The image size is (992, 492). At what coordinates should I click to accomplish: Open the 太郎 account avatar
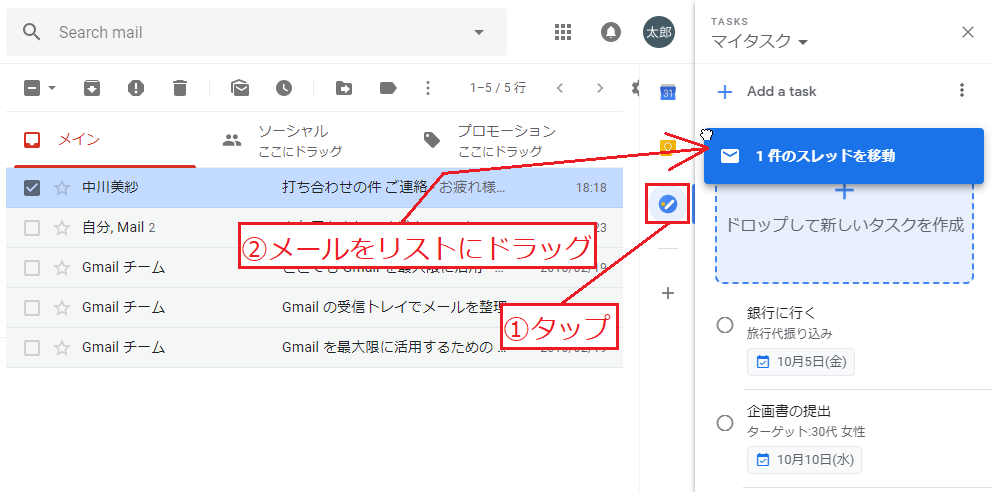pos(659,32)
